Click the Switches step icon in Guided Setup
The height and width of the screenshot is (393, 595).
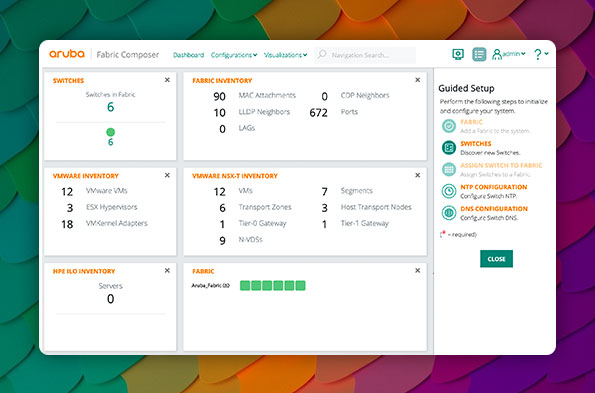[449, 148]
